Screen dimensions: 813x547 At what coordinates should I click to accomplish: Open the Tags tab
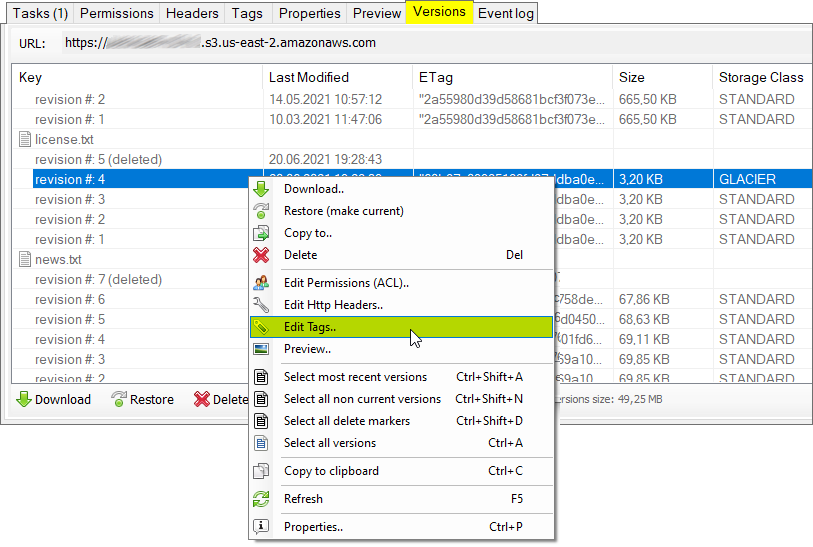247,13
